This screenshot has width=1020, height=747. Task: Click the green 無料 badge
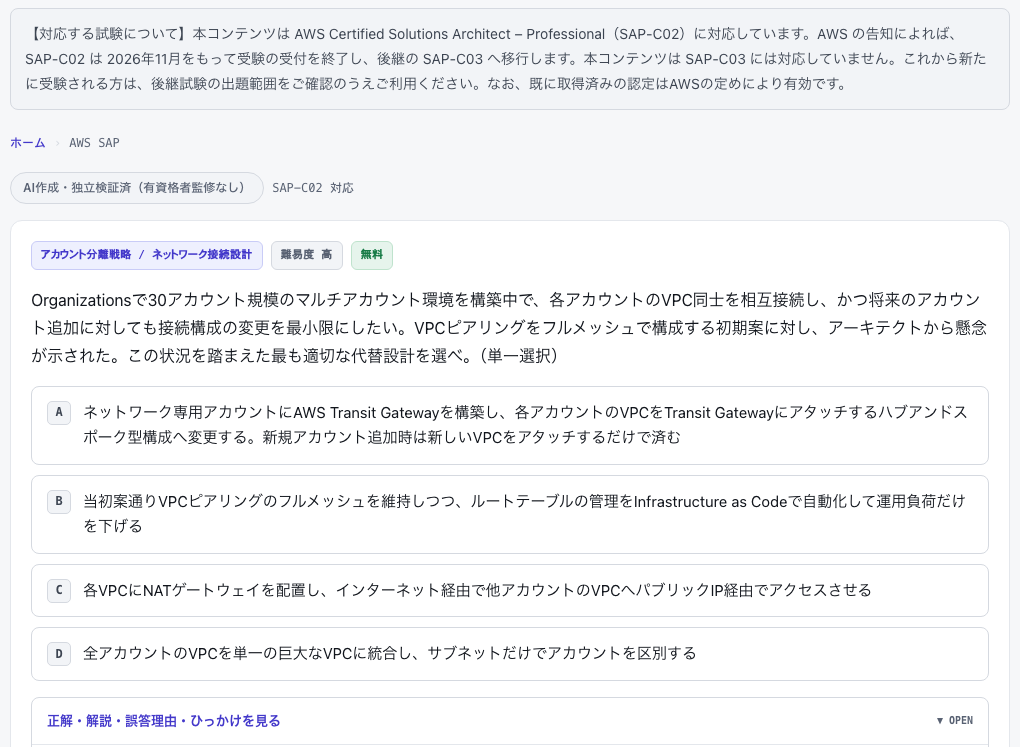[371, 254]
